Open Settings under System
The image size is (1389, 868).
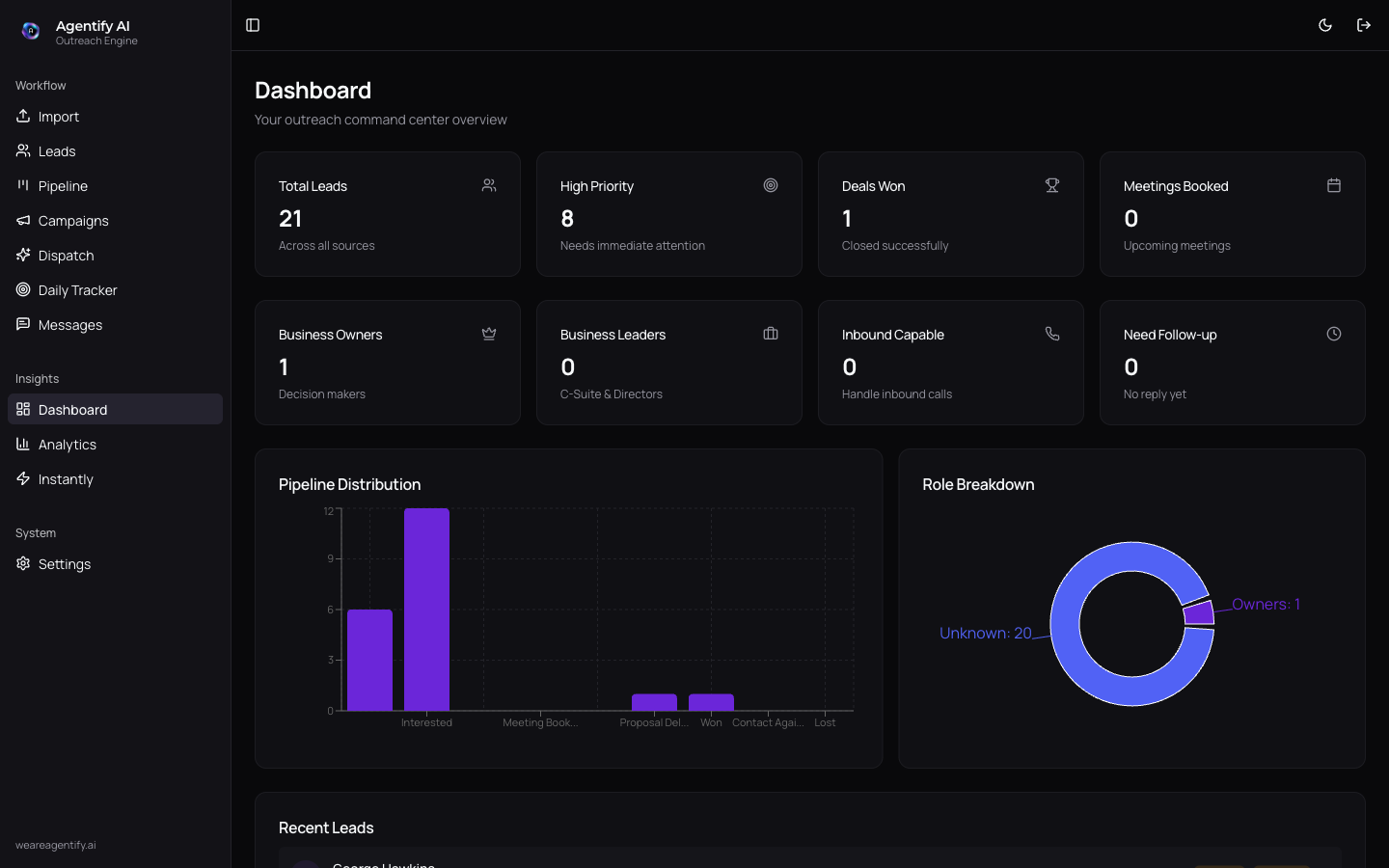(x=64, y=564)
